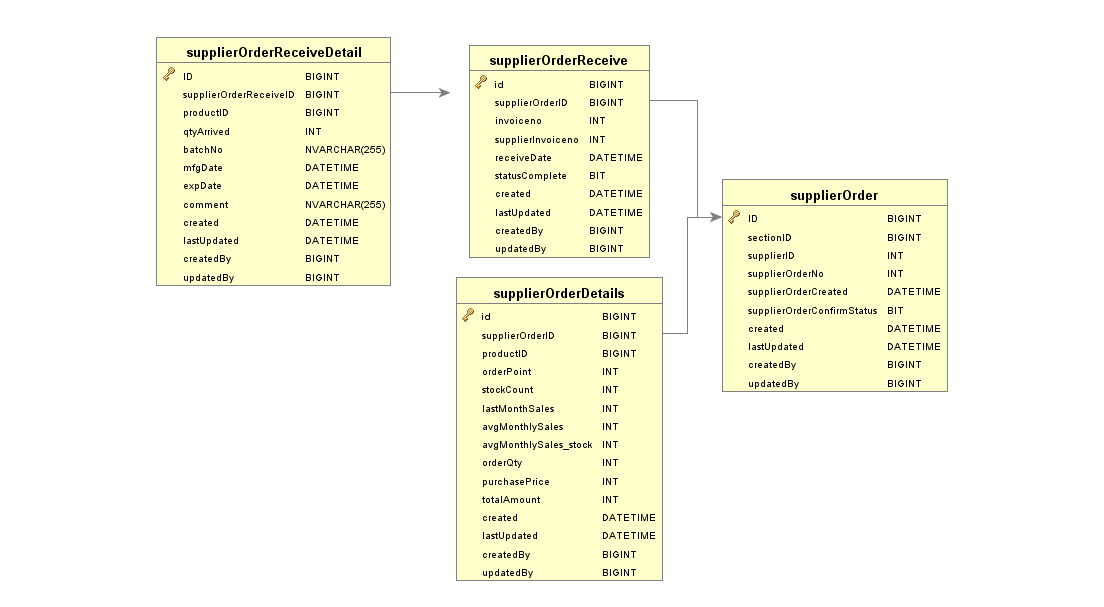
Task: Click the supplierOrder table heading
Action: [836, 194]
